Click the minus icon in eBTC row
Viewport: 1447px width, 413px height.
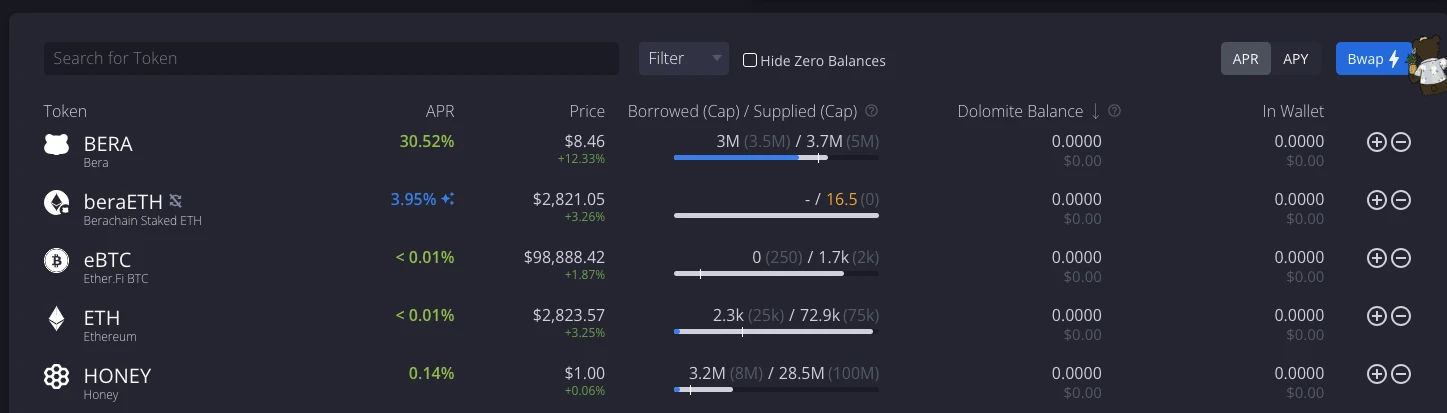pos(1401,259)
